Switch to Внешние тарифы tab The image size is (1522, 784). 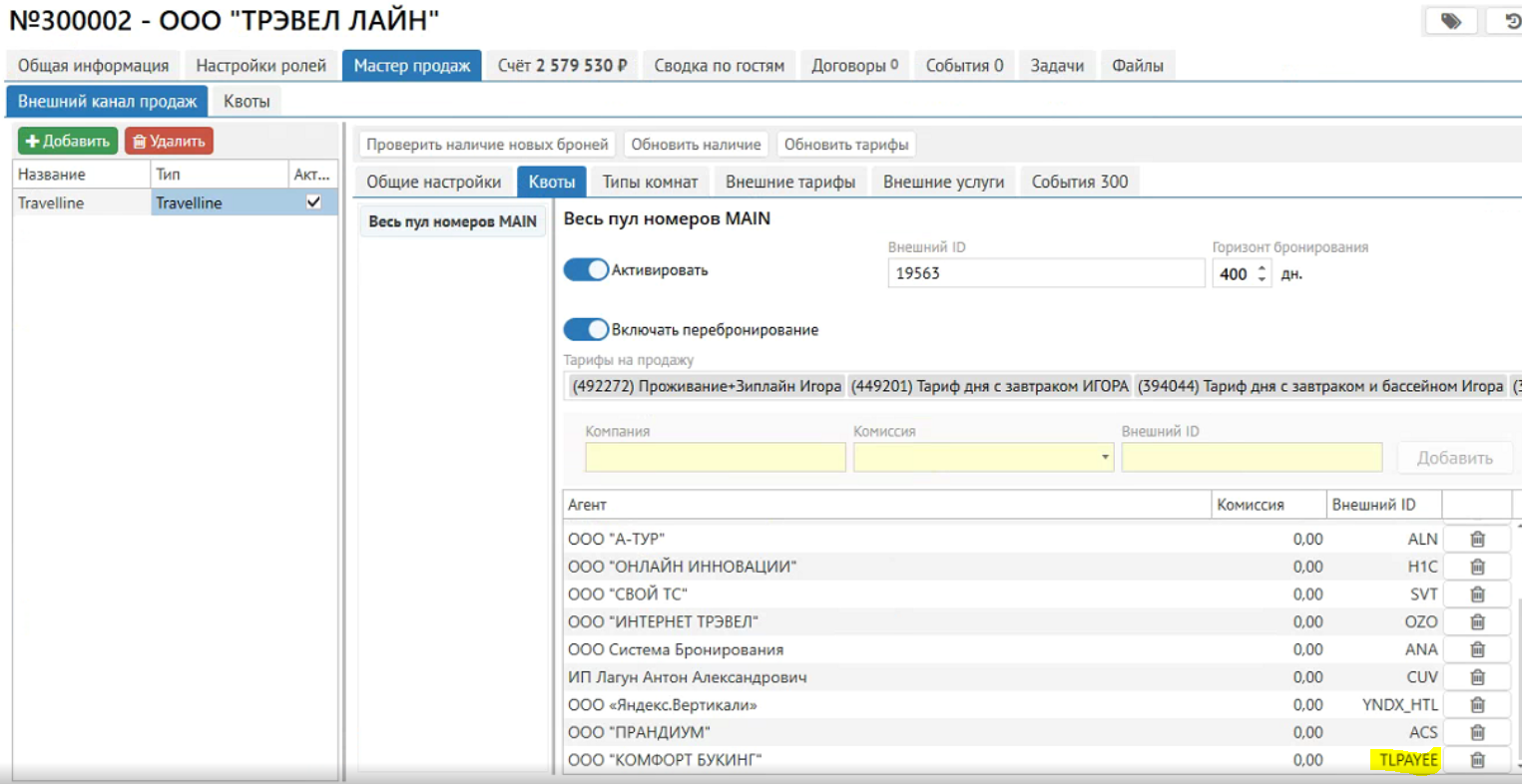[789, 182]
